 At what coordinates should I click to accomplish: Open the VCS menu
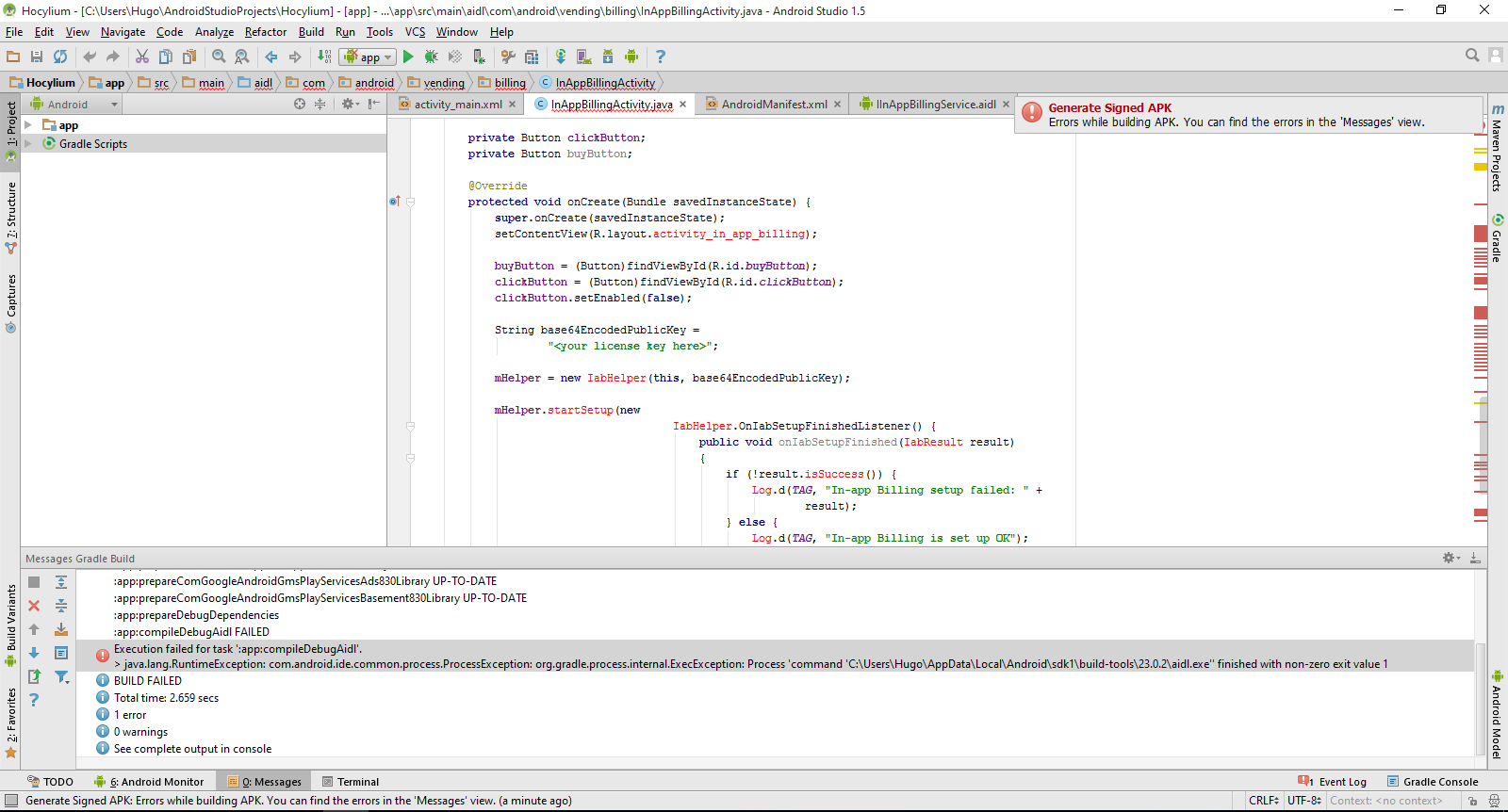point(415,32)
